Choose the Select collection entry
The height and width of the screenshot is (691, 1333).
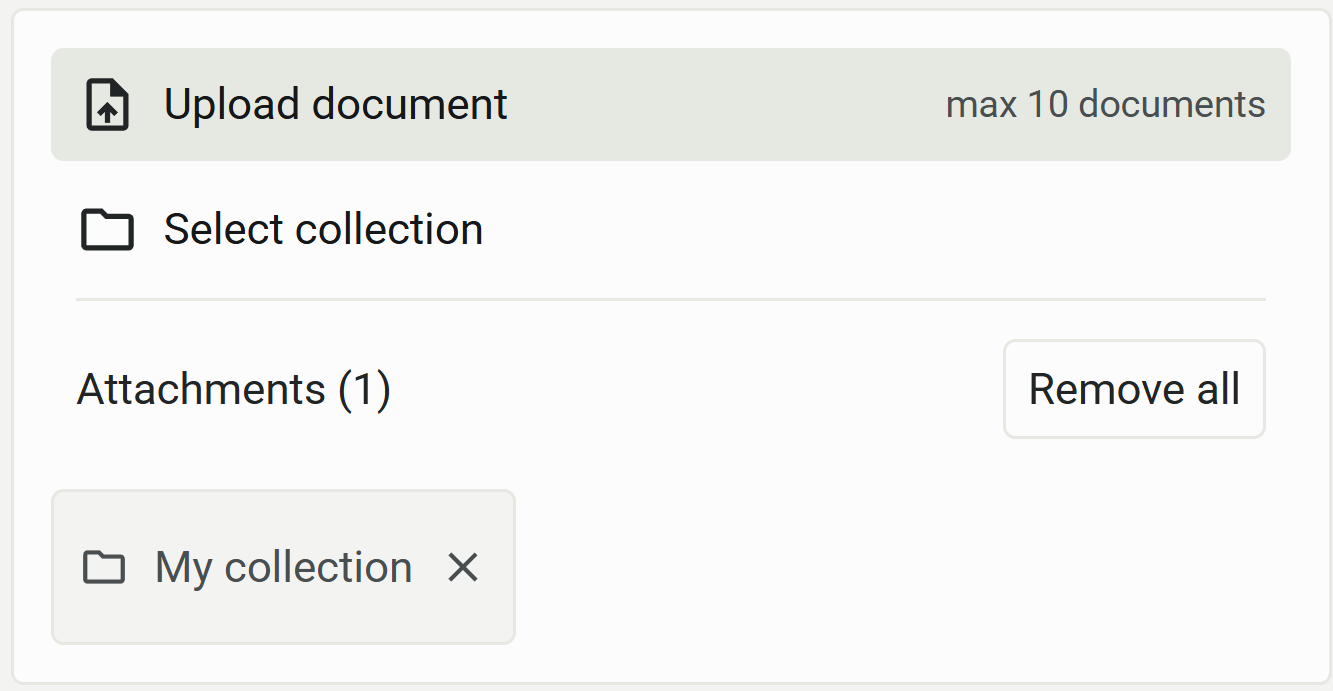pyautogui.click(x=324, y=229)
